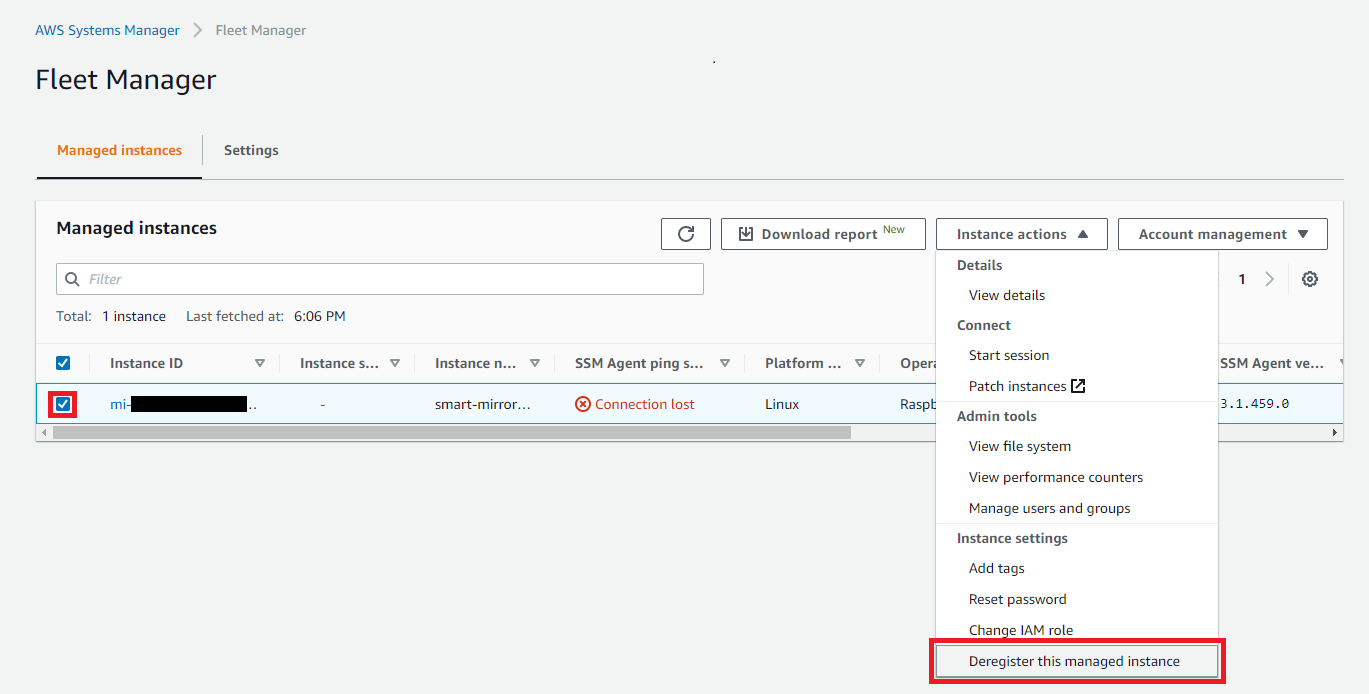Click the SSM Agent ping status sort arrow

pyautogui.click(x=725, y=363)
